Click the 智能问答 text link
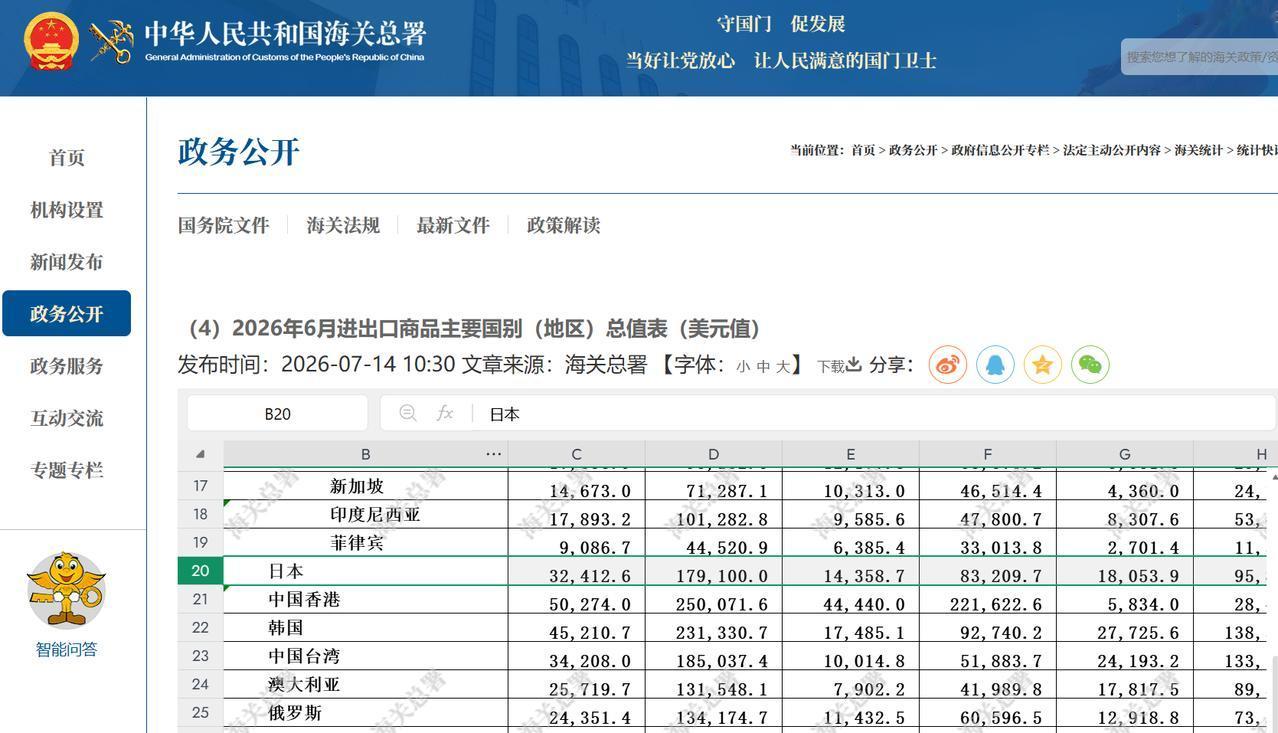 point(66,649)
